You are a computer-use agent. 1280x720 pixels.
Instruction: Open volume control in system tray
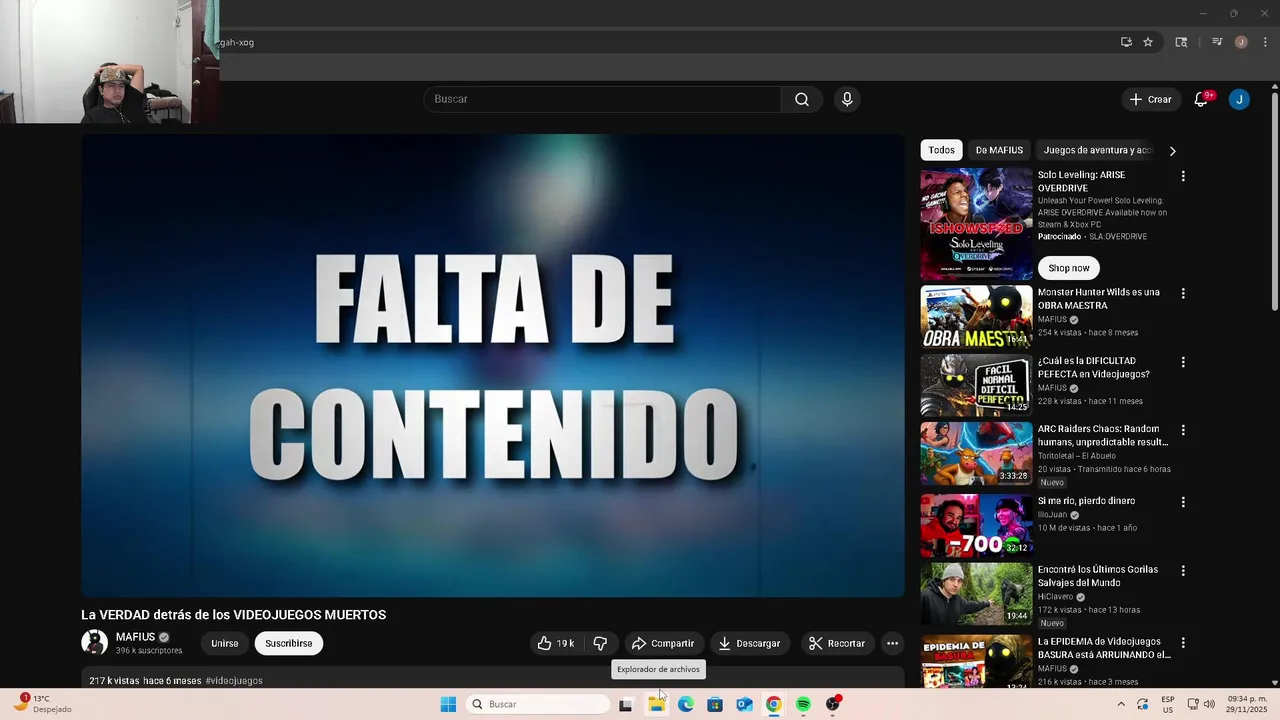tap(1209, 704)
